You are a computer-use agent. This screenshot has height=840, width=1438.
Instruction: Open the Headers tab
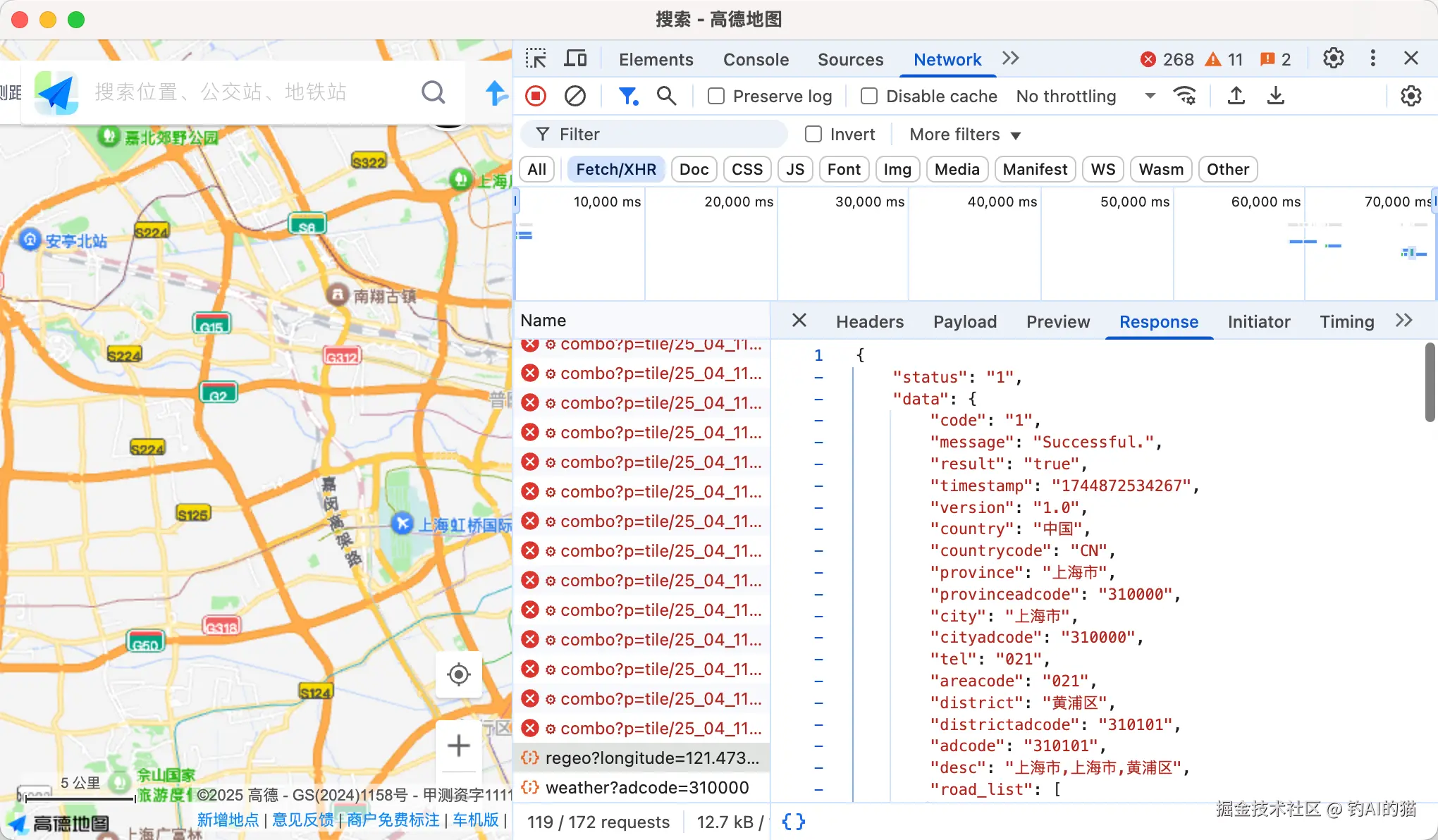click(x=869, y=321)
